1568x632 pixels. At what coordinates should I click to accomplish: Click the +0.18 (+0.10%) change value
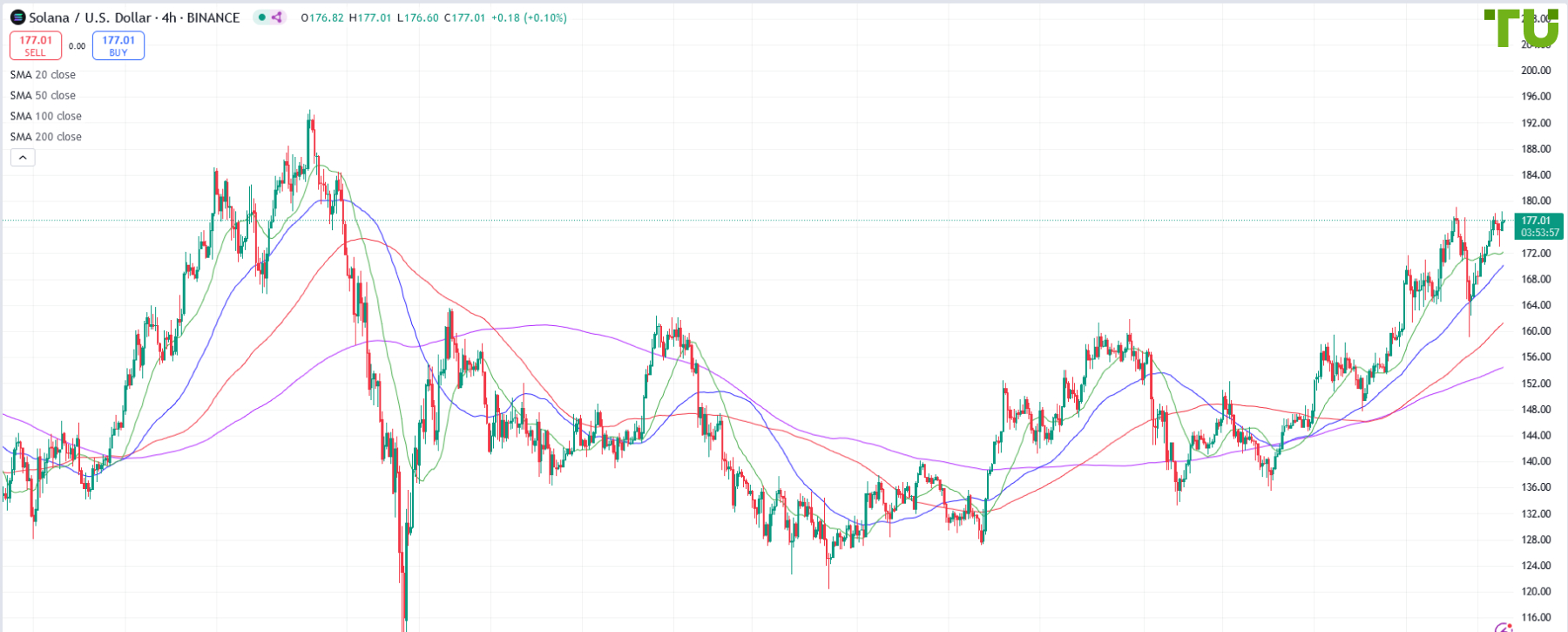pos(529,17)
